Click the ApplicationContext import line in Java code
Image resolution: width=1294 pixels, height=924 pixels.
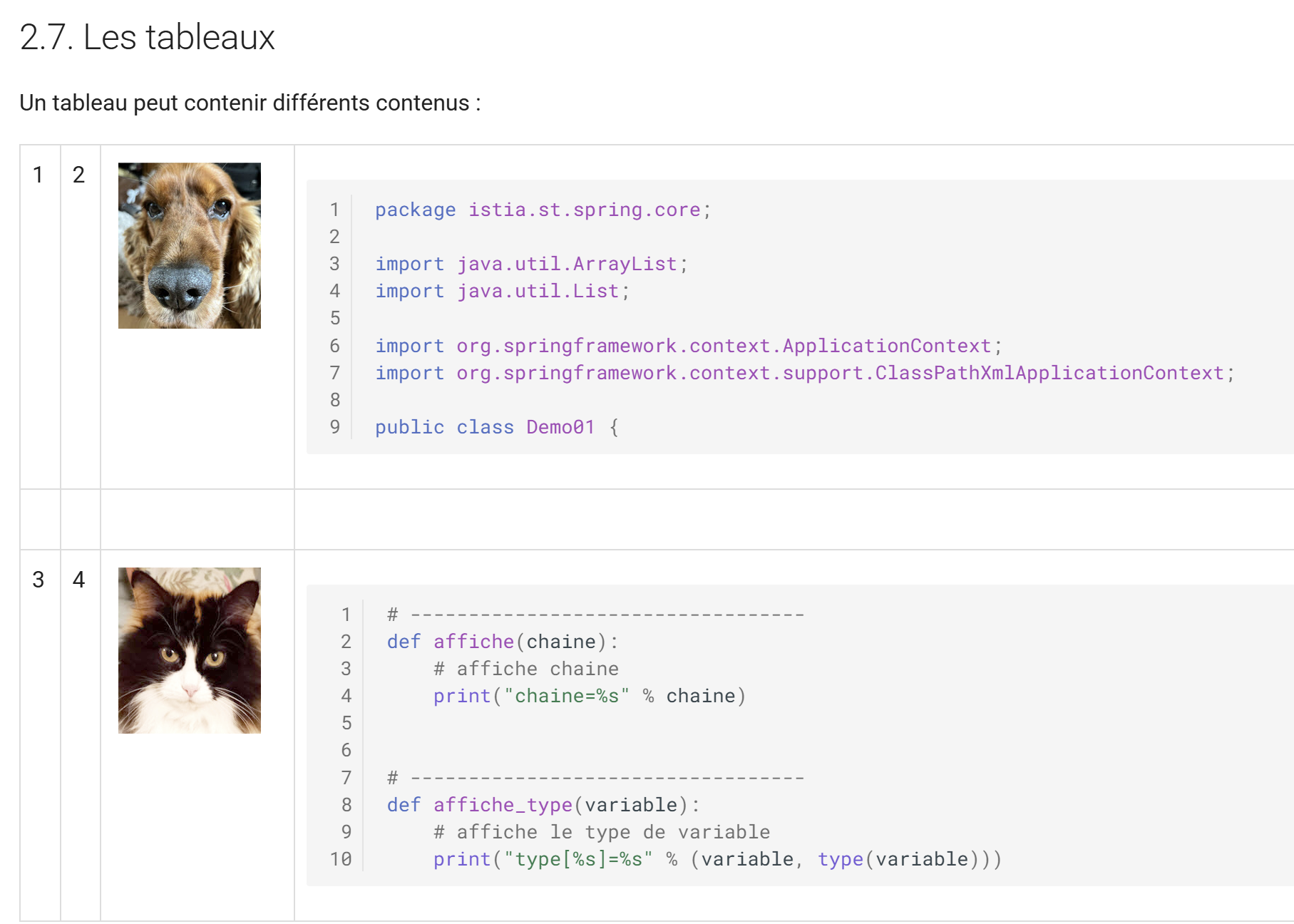pos(688,346)
